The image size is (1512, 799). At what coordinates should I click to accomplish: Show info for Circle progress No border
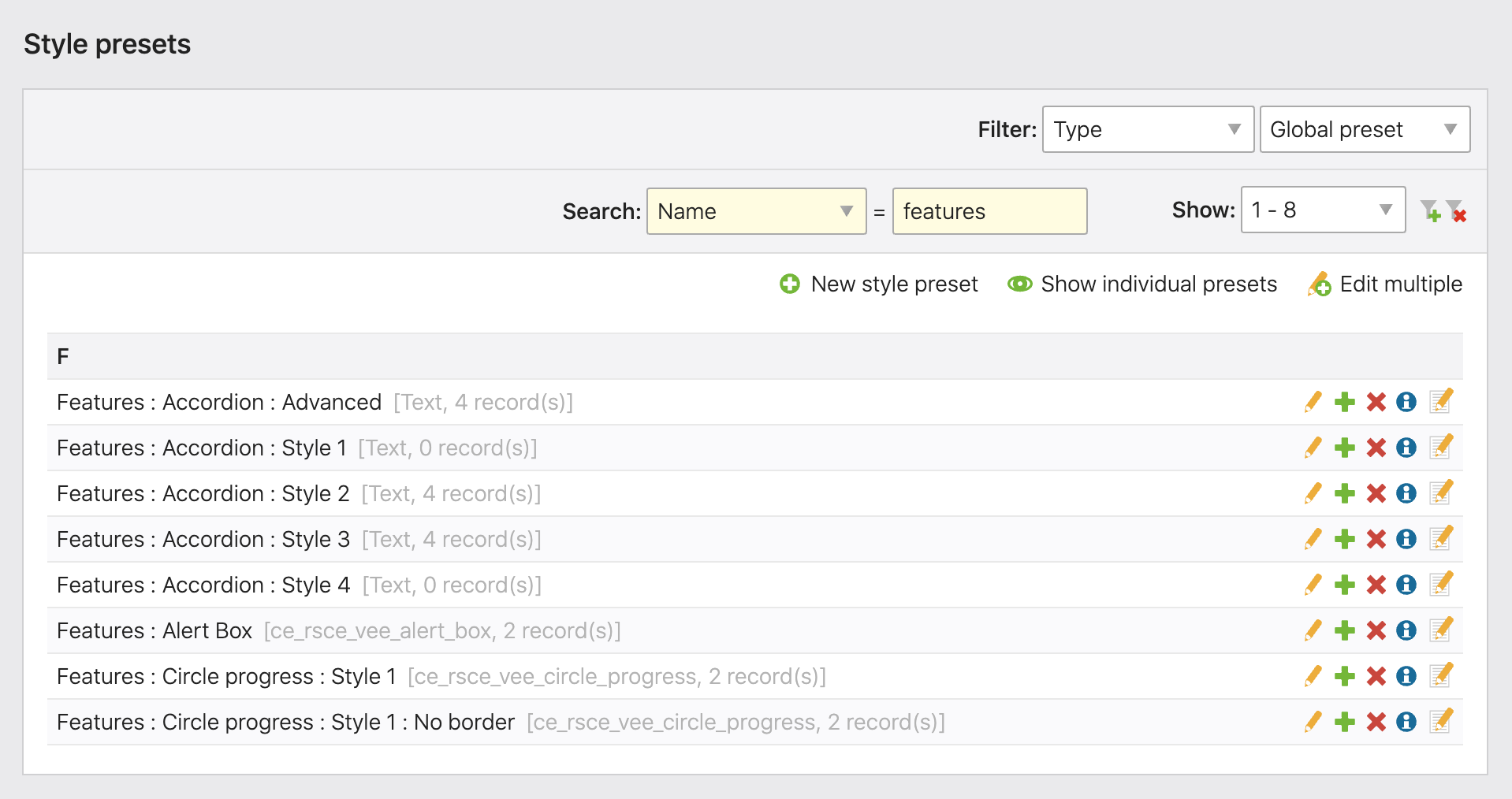[x=1406, y=722]
